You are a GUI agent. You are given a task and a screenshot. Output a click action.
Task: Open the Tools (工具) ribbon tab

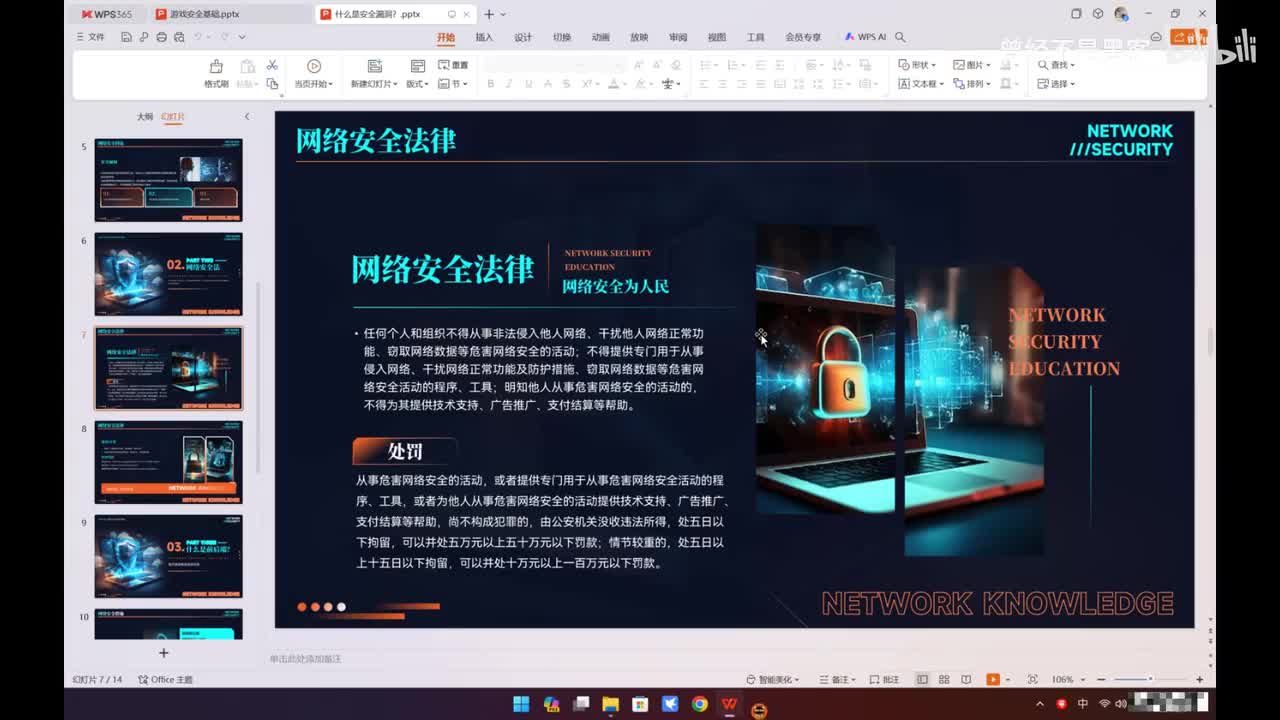(x=755, y=37)
